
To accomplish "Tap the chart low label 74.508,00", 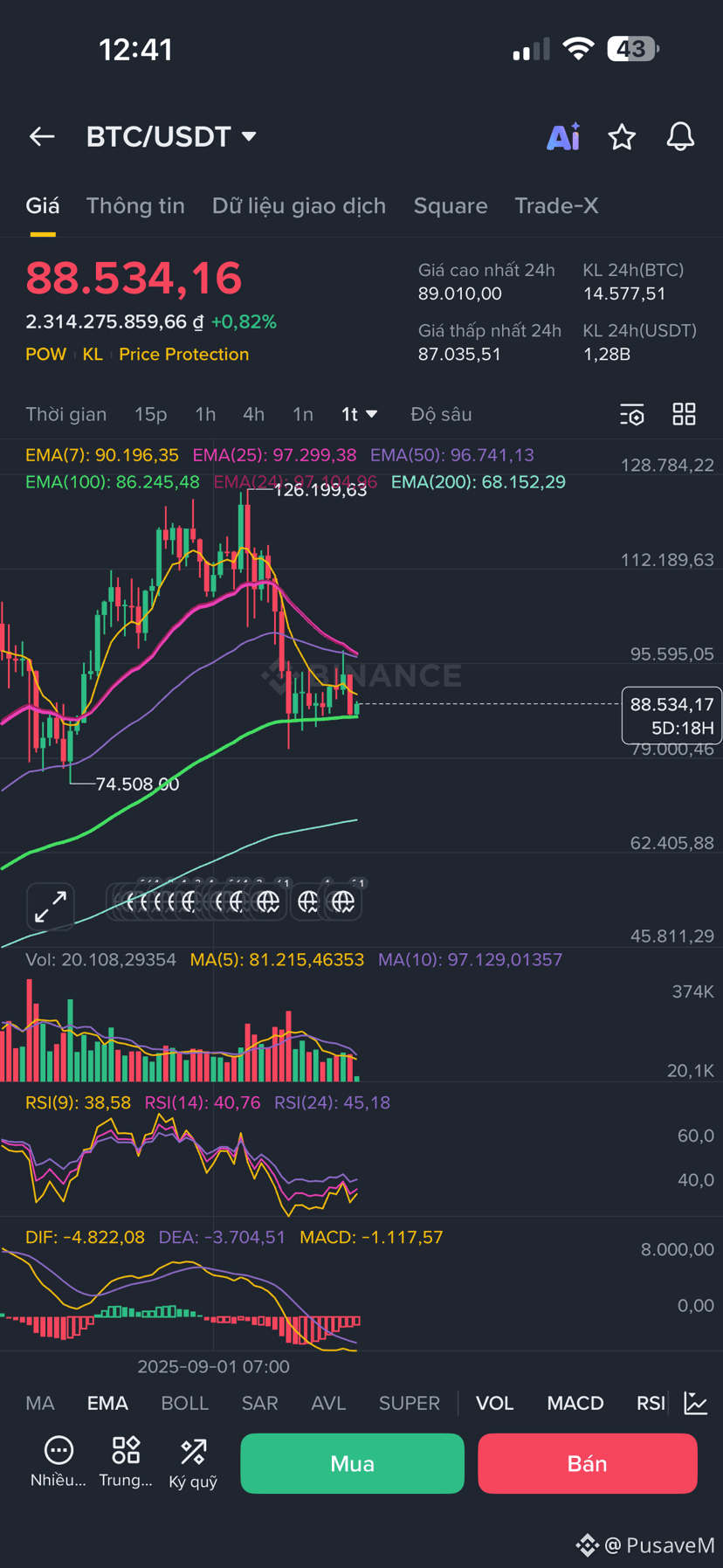I will pyautogui.click(x=137, y=784).
